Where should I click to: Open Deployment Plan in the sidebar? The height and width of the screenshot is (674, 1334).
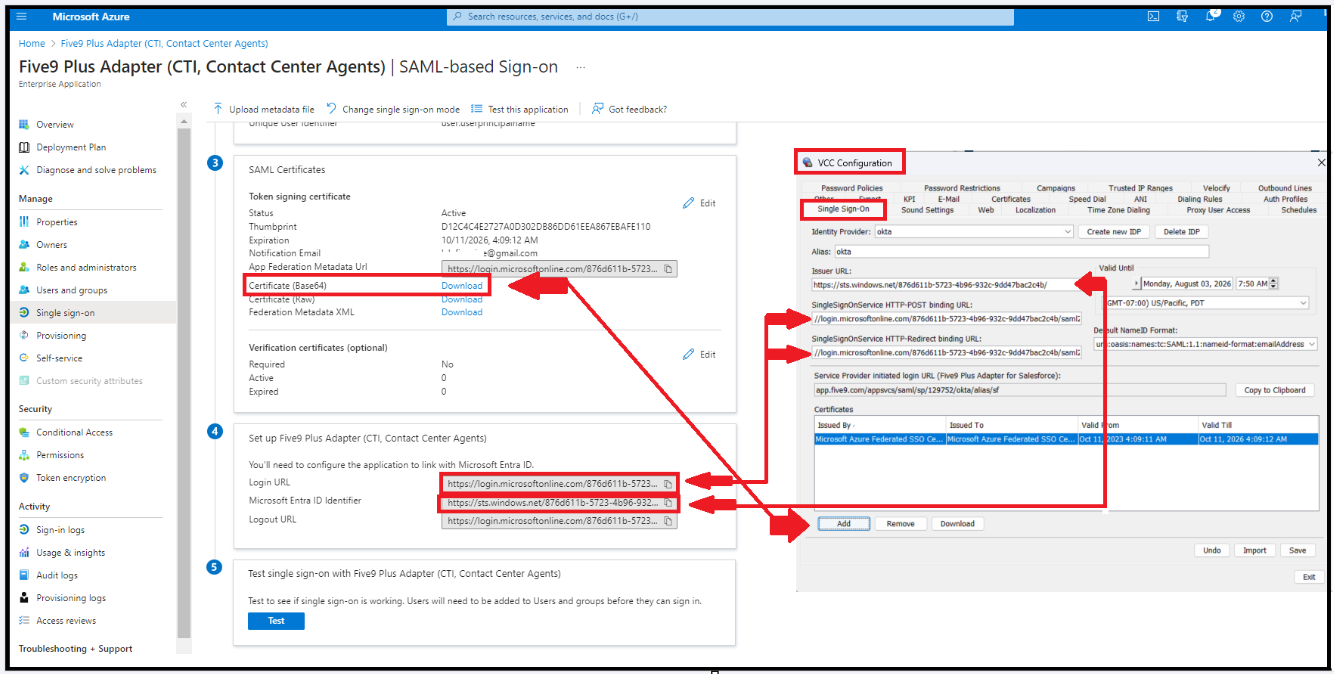[x=71, y=147]
